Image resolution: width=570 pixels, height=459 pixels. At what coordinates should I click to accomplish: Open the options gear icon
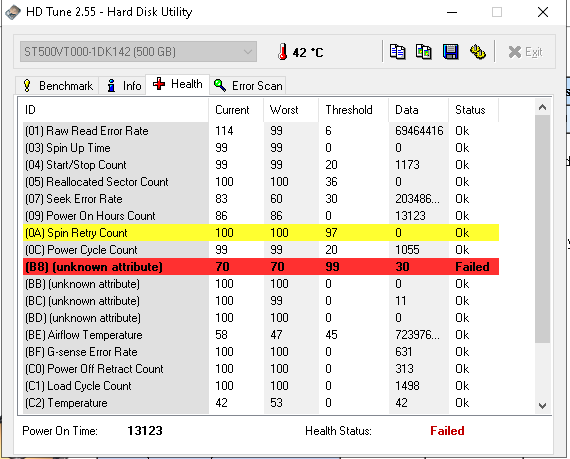click(x=477, y=52)
